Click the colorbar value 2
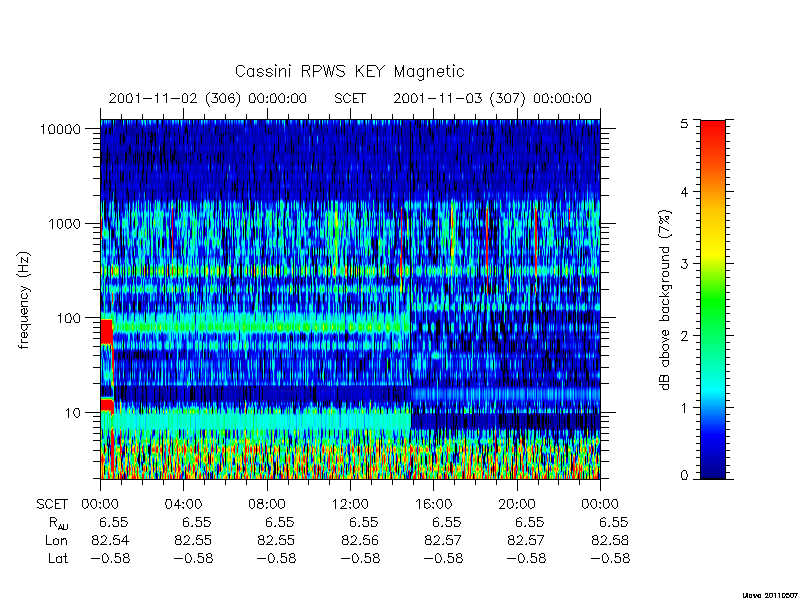Viewport: 800px width, 600px height. [x=684, y=336]
